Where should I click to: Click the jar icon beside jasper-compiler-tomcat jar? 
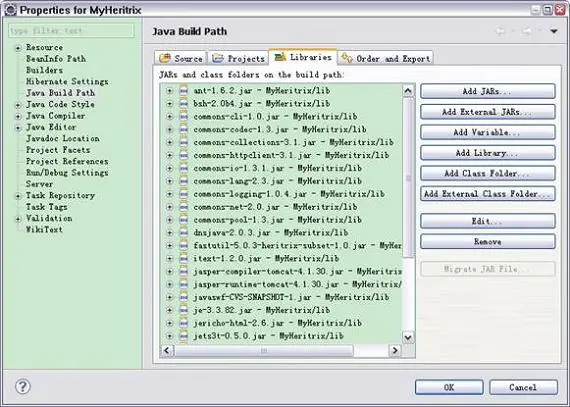184,271
